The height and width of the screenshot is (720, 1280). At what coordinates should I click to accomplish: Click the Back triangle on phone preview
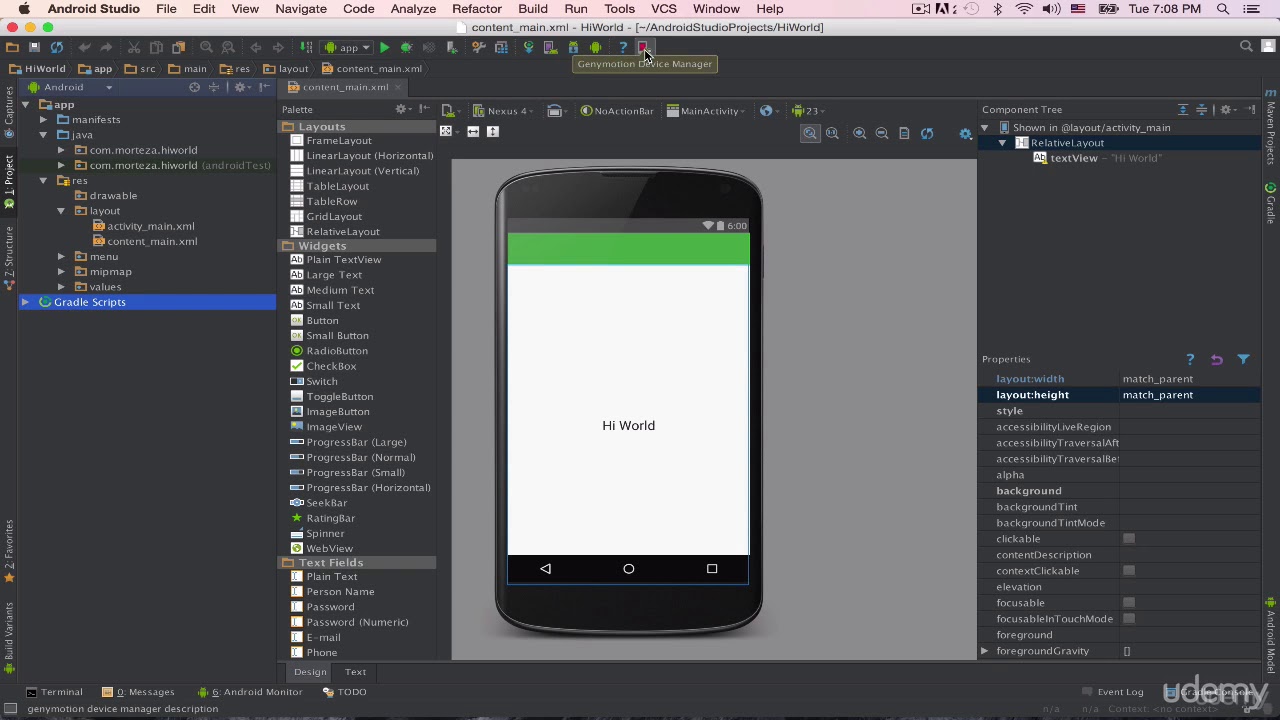(x=545, y=568)
